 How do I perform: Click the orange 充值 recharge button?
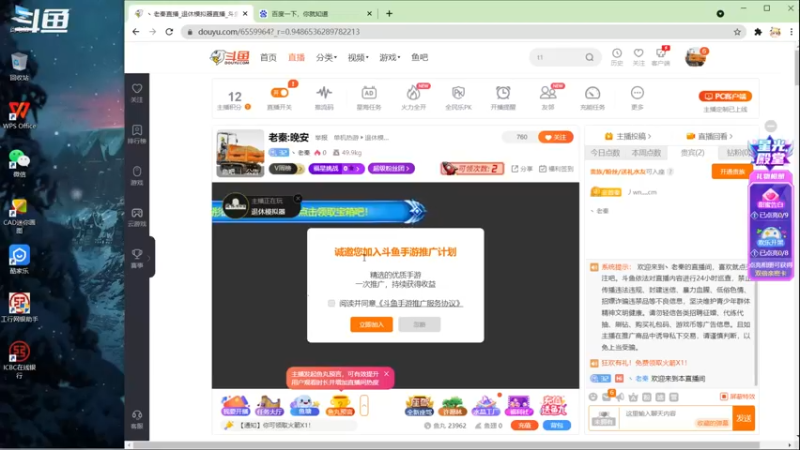(524, 426)
